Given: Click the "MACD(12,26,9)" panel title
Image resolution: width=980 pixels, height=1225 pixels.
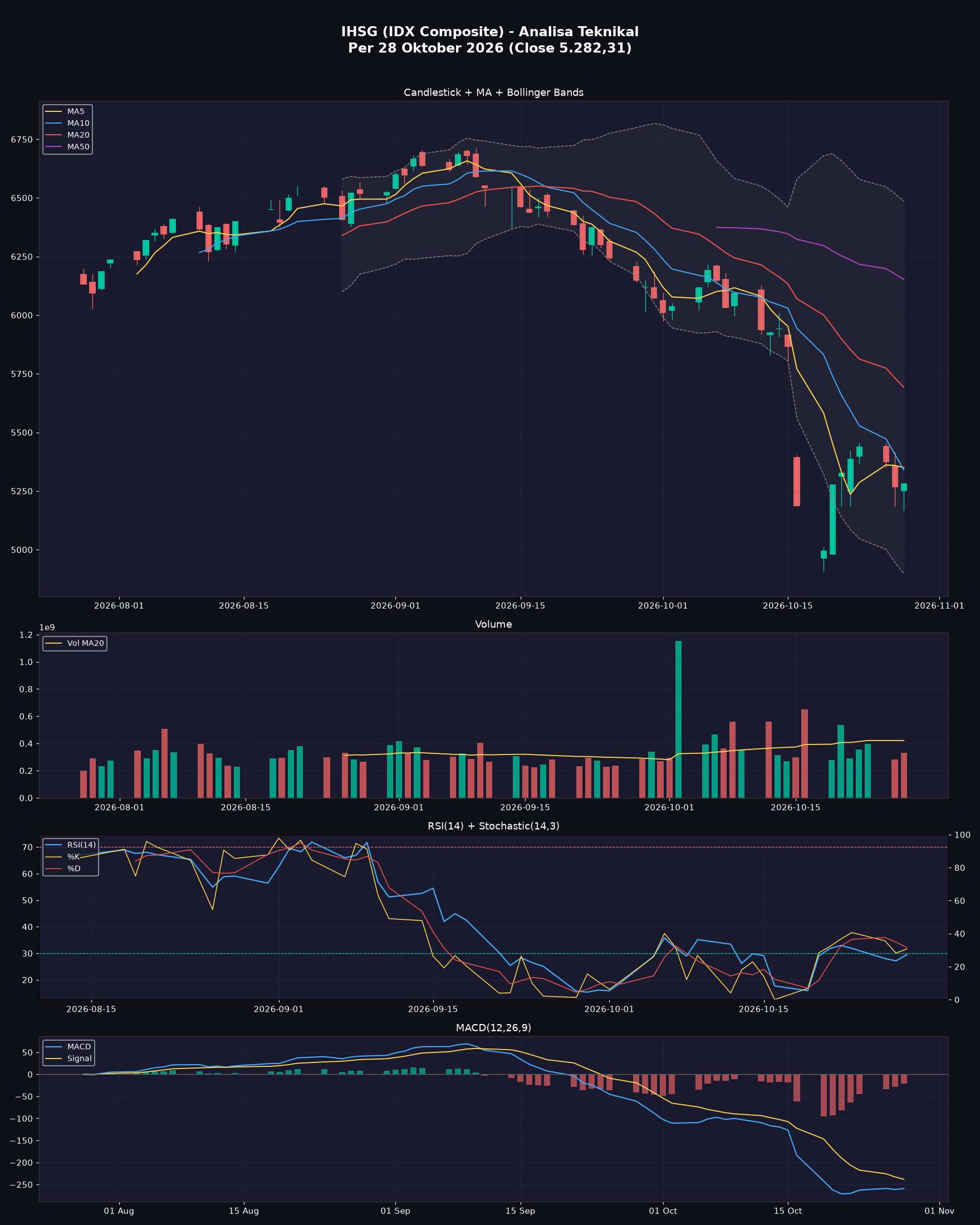Looking at the screenshot, I should [x=493, y=1028].
